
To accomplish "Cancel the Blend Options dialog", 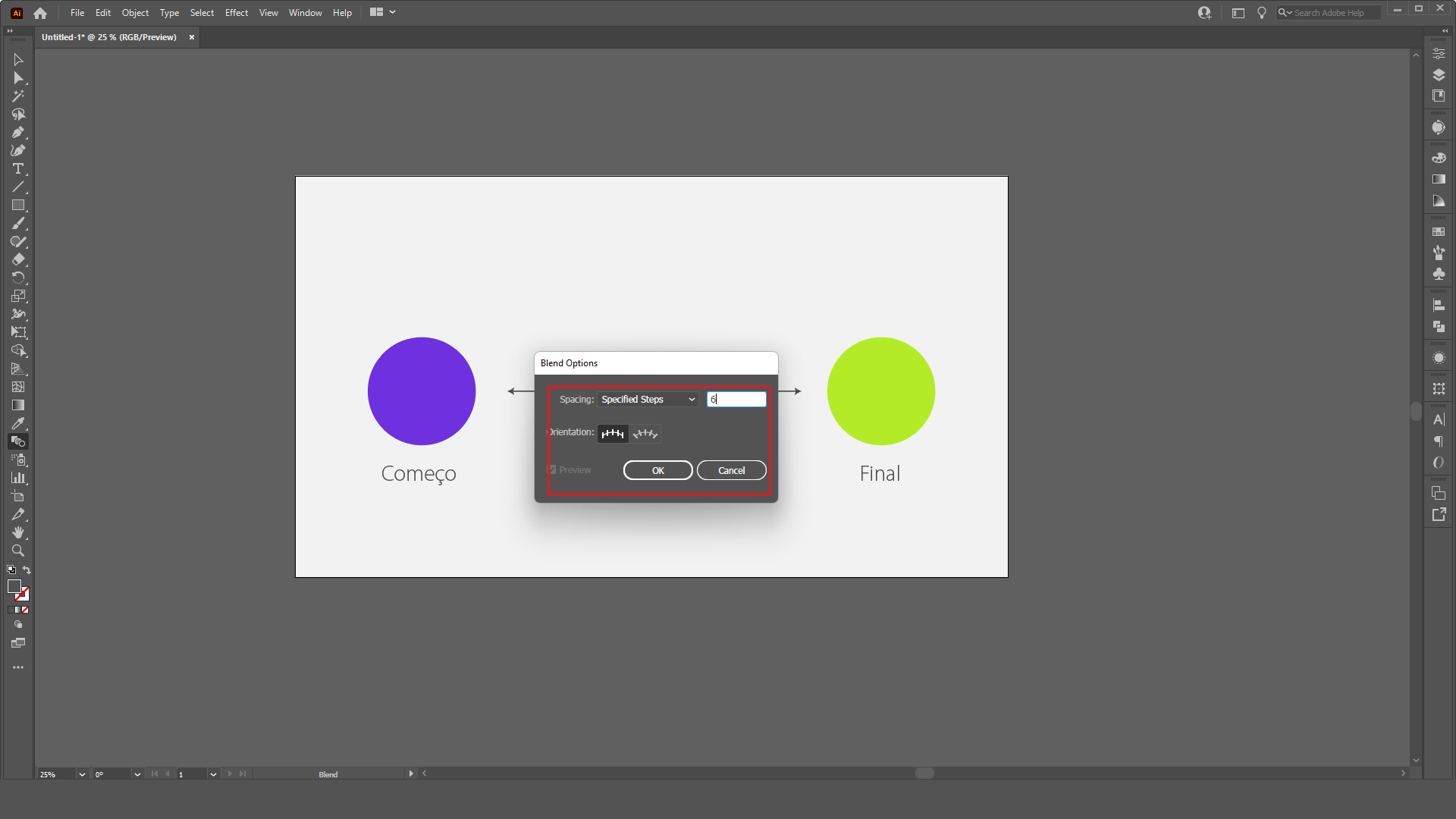I will [731, 470].
